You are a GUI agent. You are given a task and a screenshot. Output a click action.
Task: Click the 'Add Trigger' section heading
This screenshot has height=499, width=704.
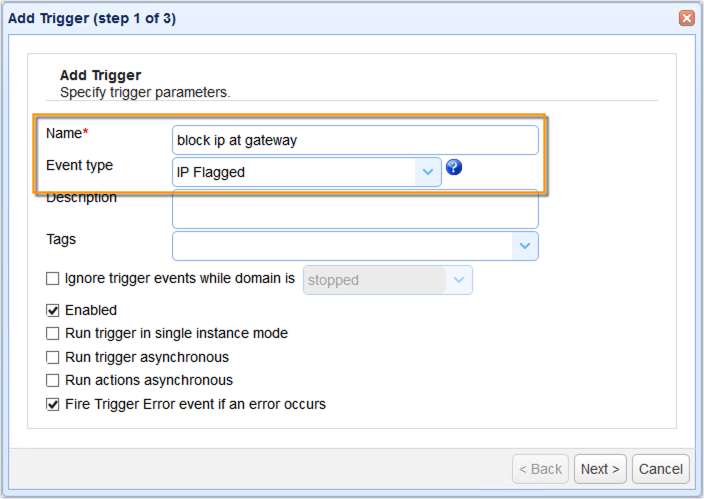click(100, 75)
